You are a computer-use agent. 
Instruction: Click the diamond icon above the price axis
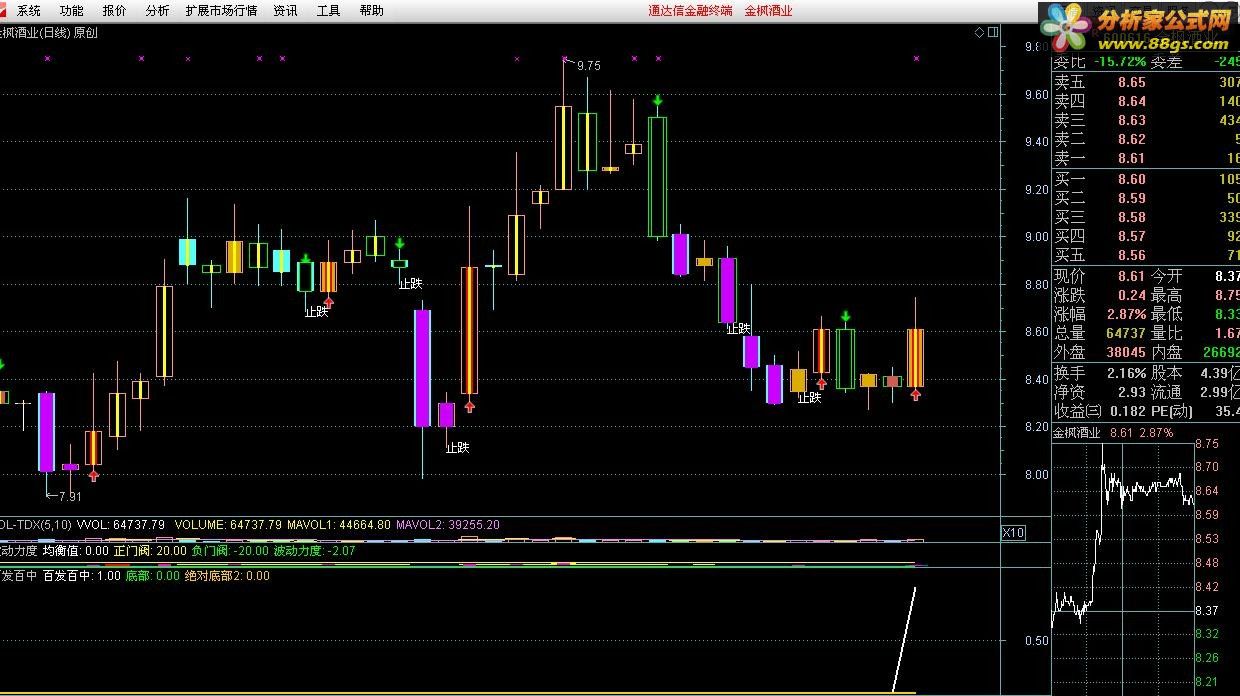(980, 32)
